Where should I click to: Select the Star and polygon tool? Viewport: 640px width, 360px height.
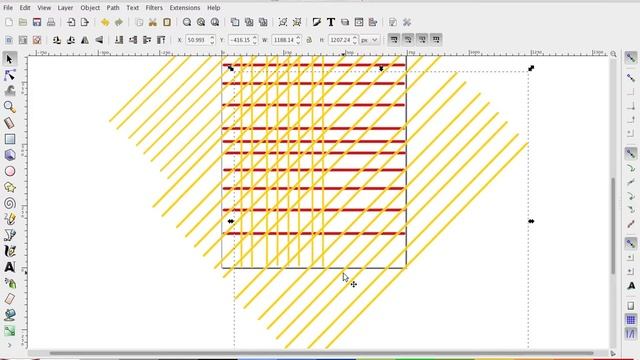(10, 187)
